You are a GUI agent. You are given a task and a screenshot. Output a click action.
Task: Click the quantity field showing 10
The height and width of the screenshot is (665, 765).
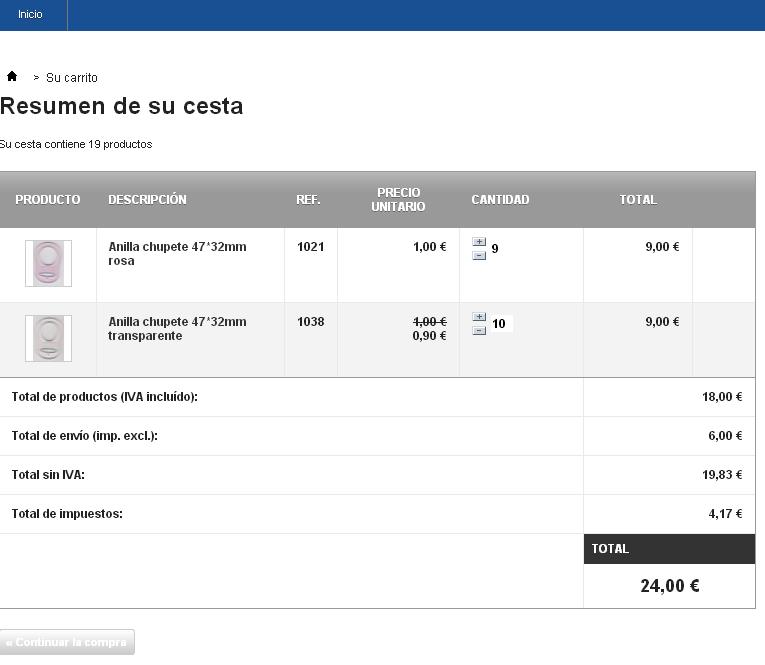pyautogui.click(x=500, y=324)
